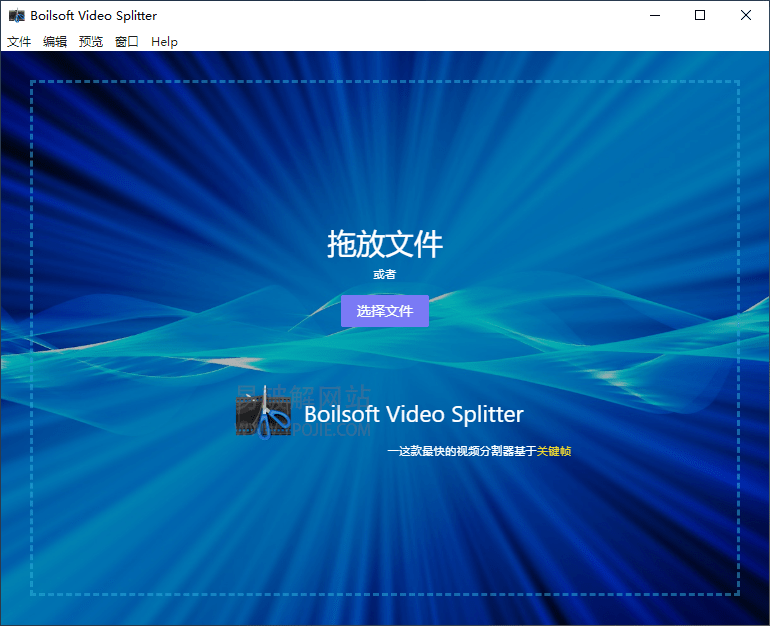
Task: Open the 文件 menu
Action: pyautogui.click(x=19, y=42)
